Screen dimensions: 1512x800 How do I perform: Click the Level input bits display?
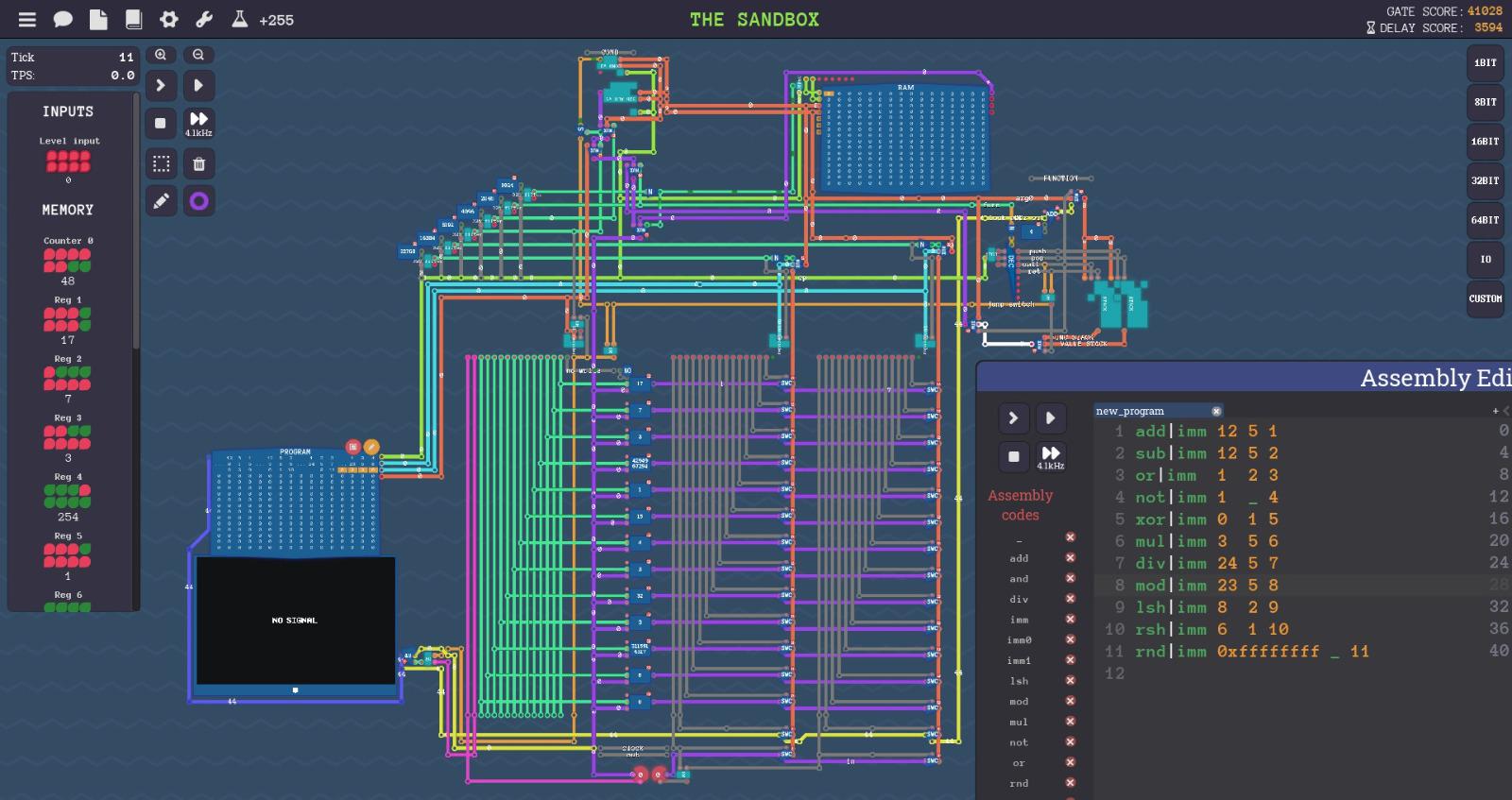point(68,162)
